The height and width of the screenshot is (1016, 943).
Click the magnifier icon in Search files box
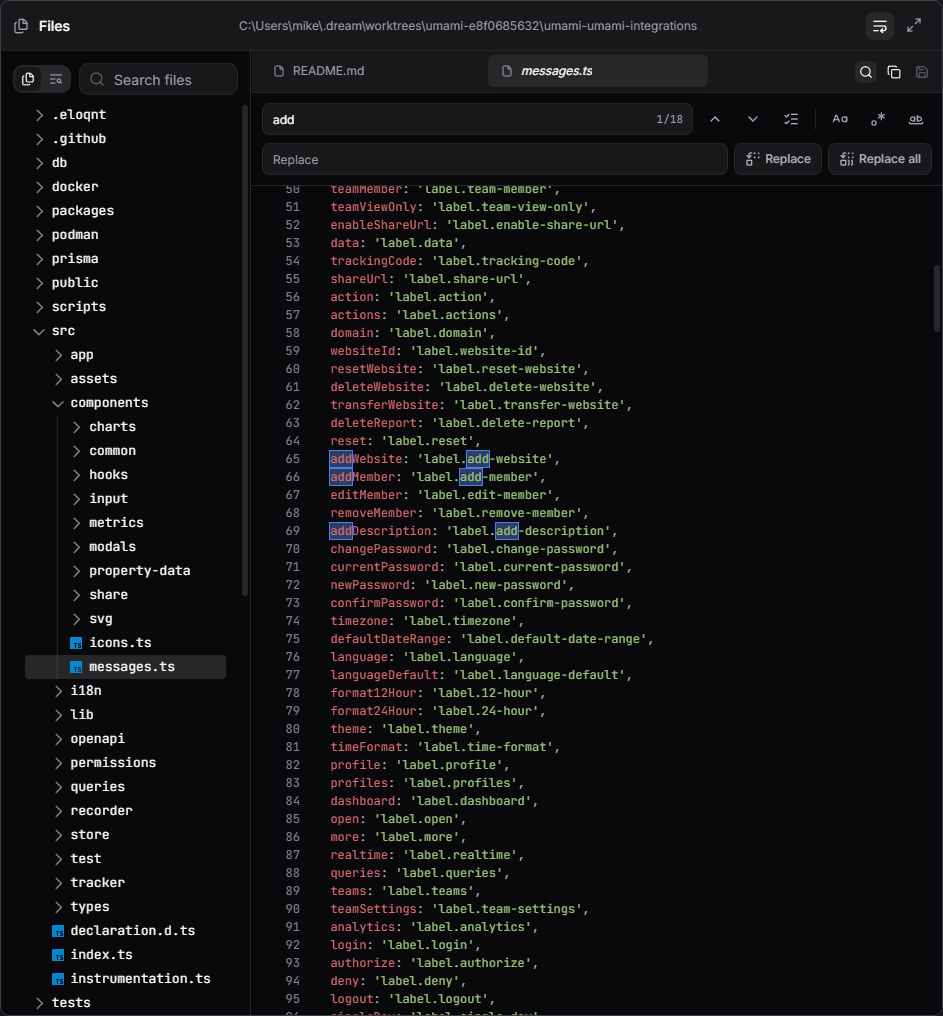97,79
